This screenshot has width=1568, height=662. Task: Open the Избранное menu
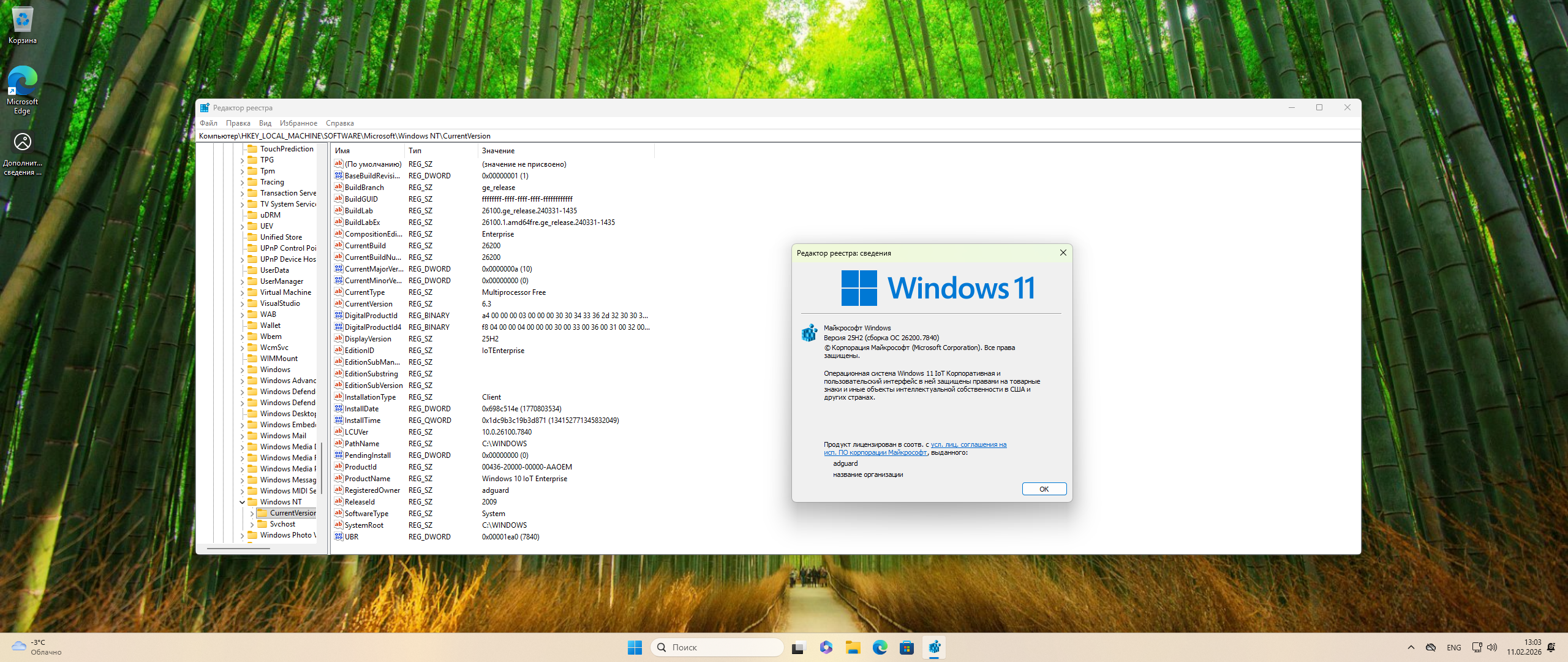(298, 123)
